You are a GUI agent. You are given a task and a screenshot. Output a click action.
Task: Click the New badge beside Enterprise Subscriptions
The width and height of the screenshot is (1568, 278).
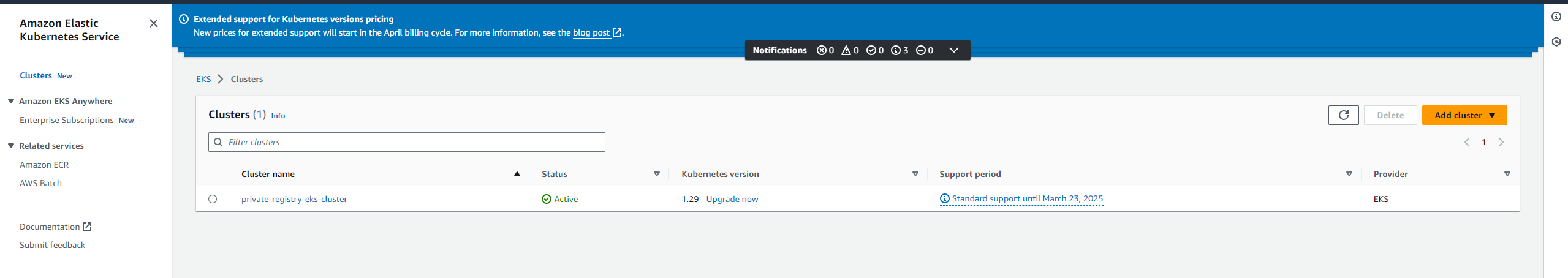coord(126,121)
